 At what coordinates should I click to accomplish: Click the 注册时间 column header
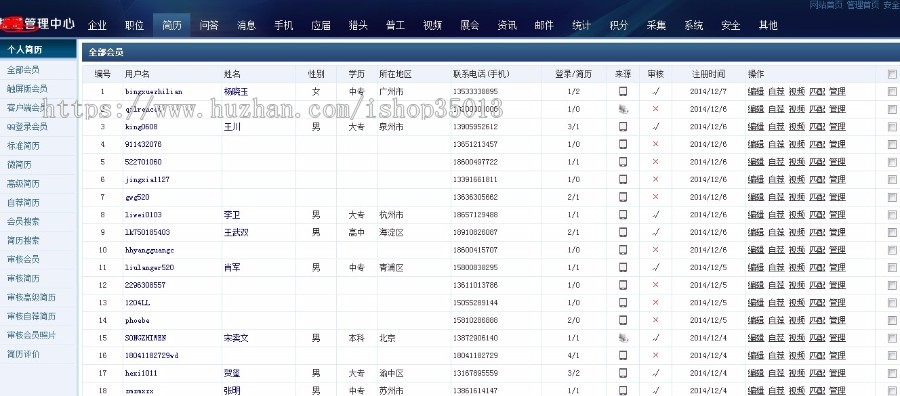(708, 74)
